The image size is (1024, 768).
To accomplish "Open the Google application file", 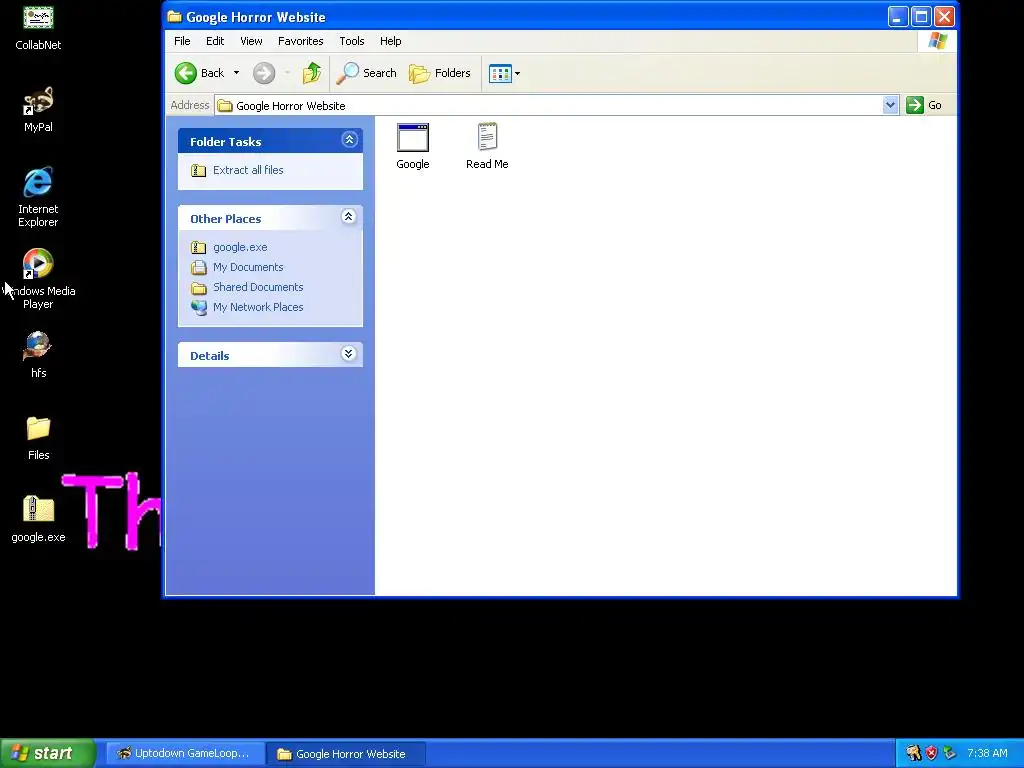I will pos(413,146).
